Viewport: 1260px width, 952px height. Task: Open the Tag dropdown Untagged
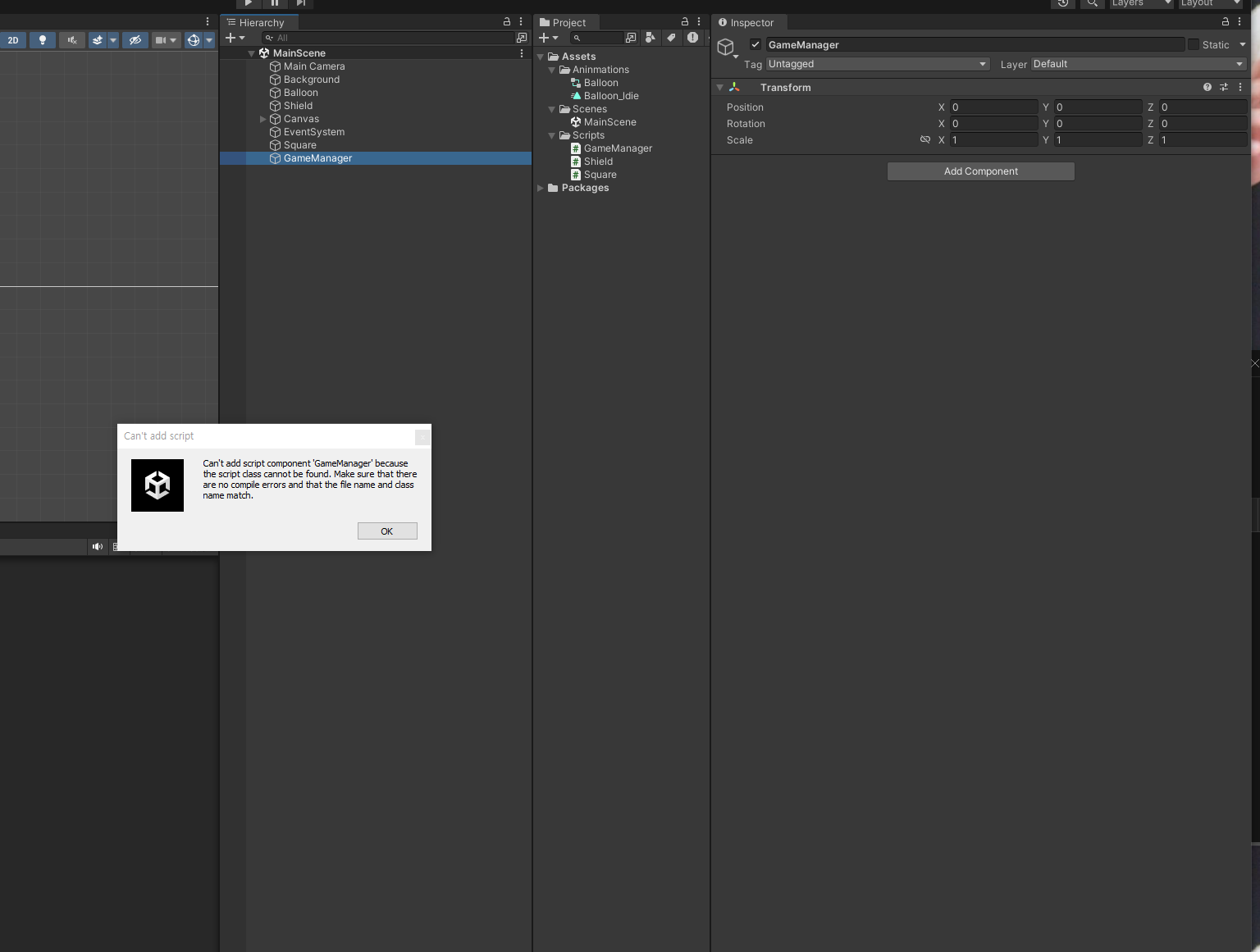point(878,64)
